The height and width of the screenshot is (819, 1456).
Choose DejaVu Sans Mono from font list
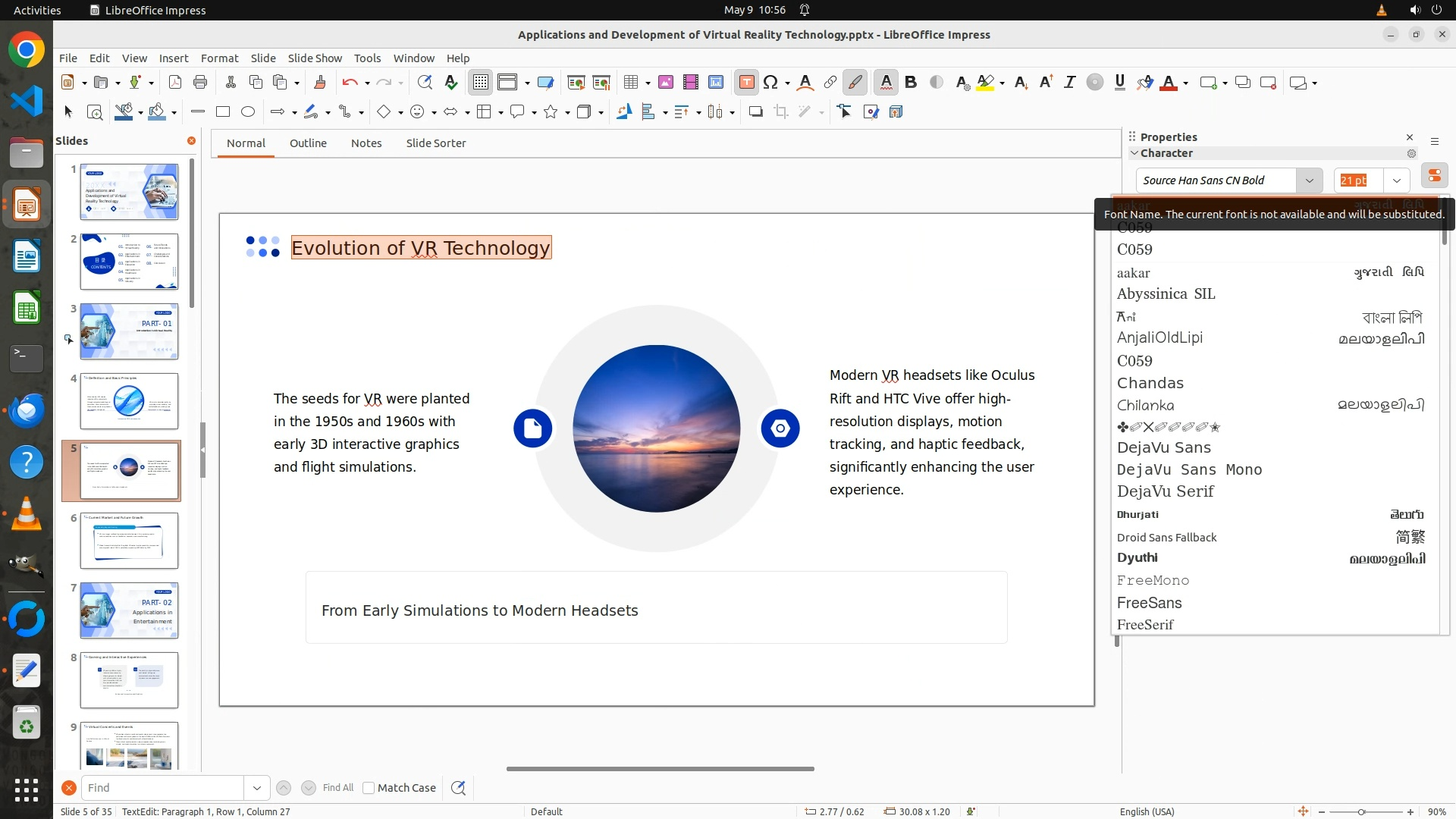point(1189,469)
